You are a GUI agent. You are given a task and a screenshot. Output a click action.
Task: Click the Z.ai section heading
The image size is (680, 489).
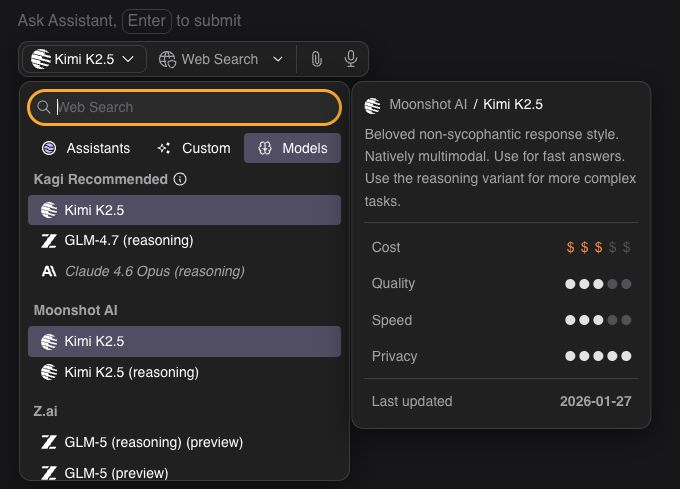point(46,411)
